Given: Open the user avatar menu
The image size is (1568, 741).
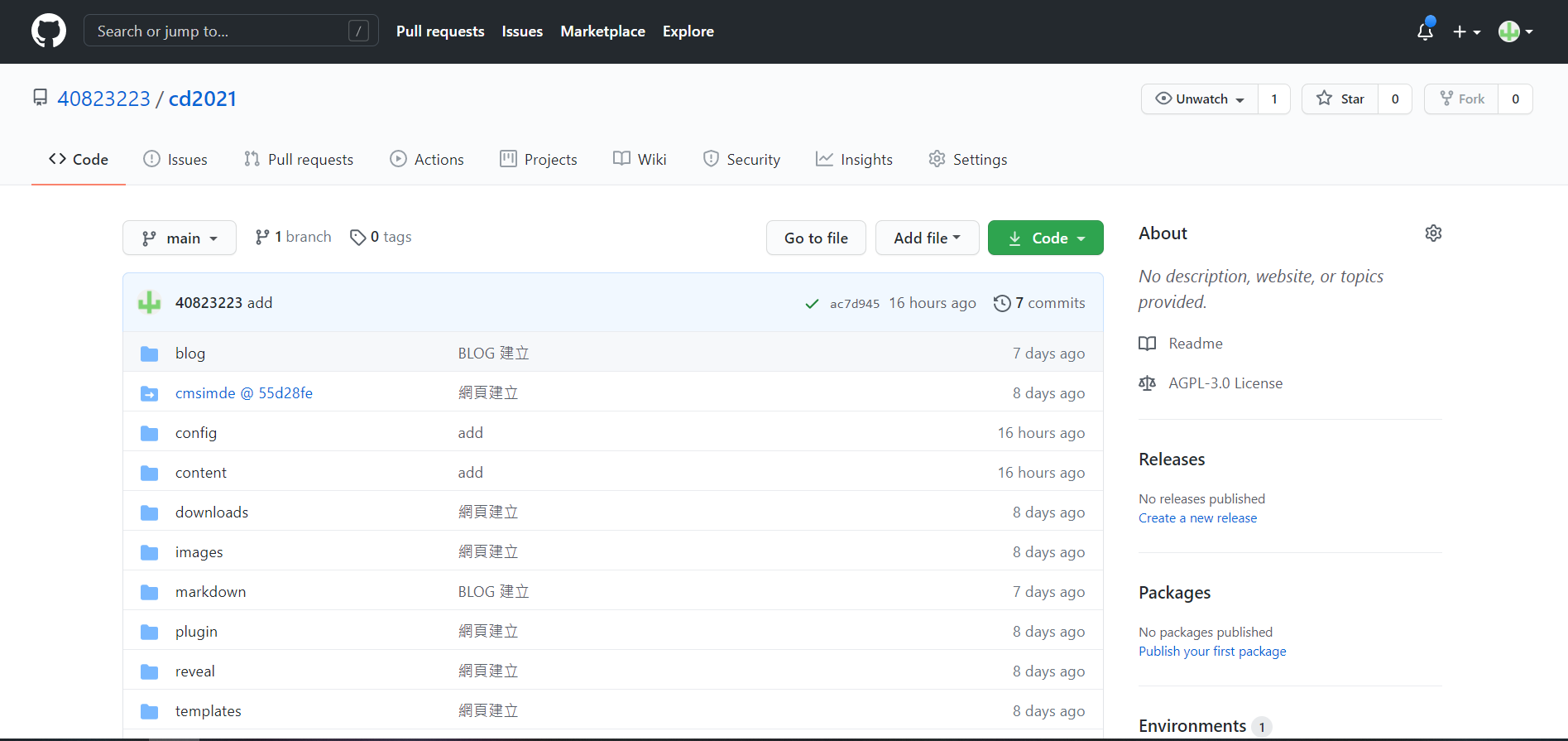Looking at the screenshot, I should 1516,31.
